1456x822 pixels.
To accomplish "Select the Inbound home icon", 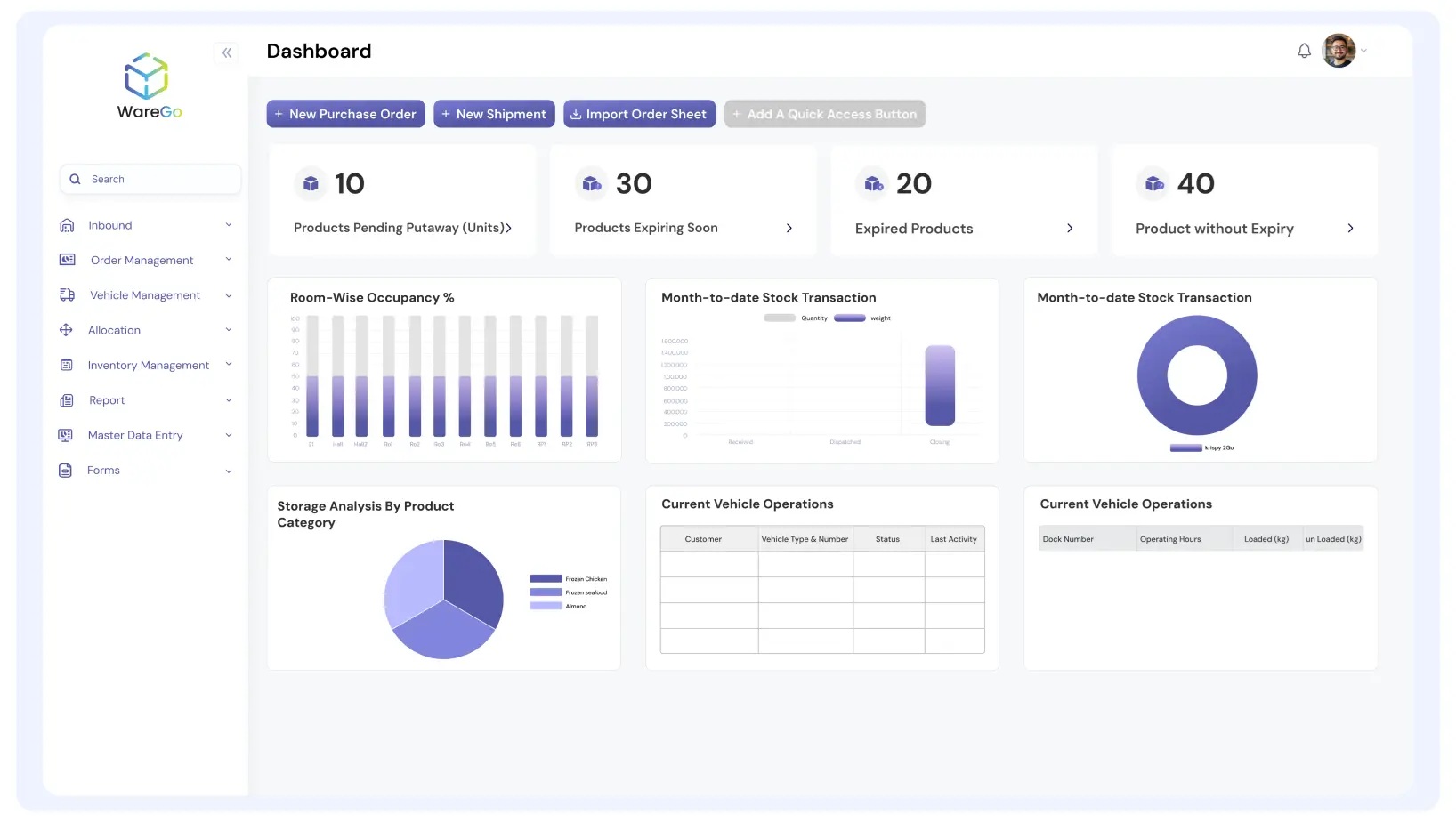I will tap(67, 225).
